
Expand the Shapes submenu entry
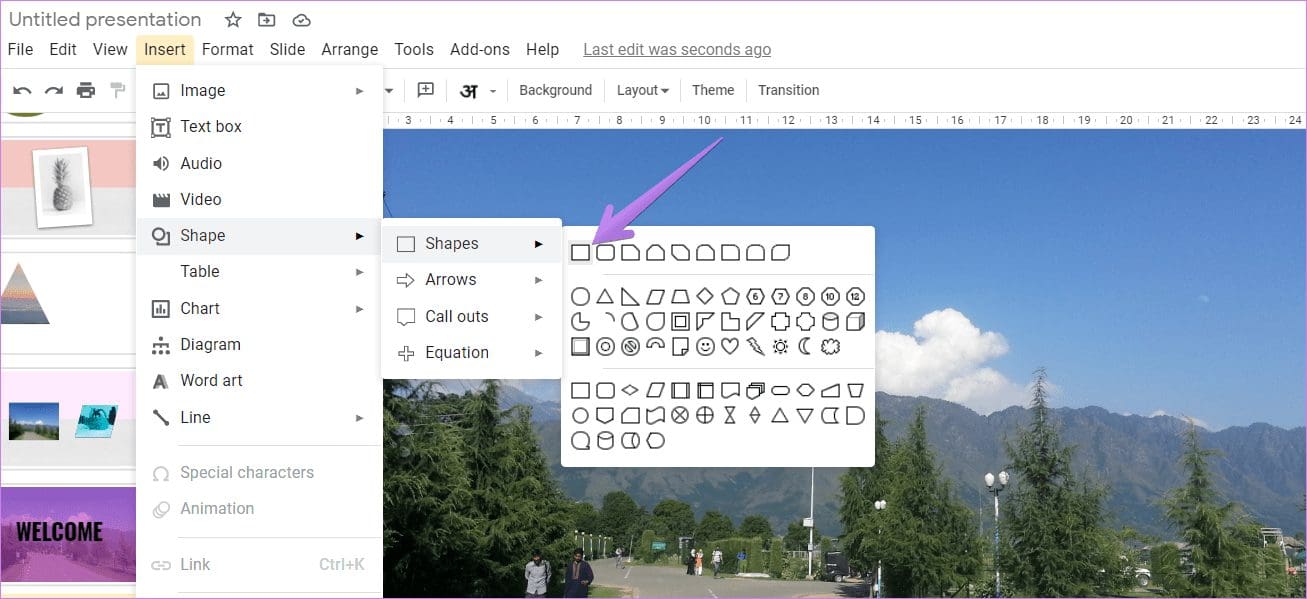(x=472, y=244)
